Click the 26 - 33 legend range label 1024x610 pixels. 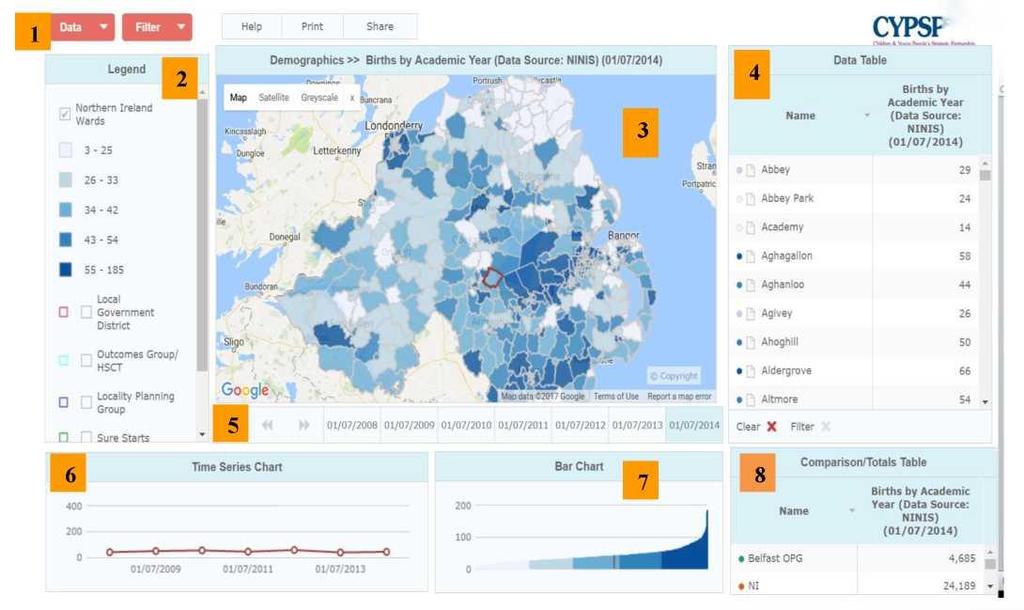pos(101,180)
